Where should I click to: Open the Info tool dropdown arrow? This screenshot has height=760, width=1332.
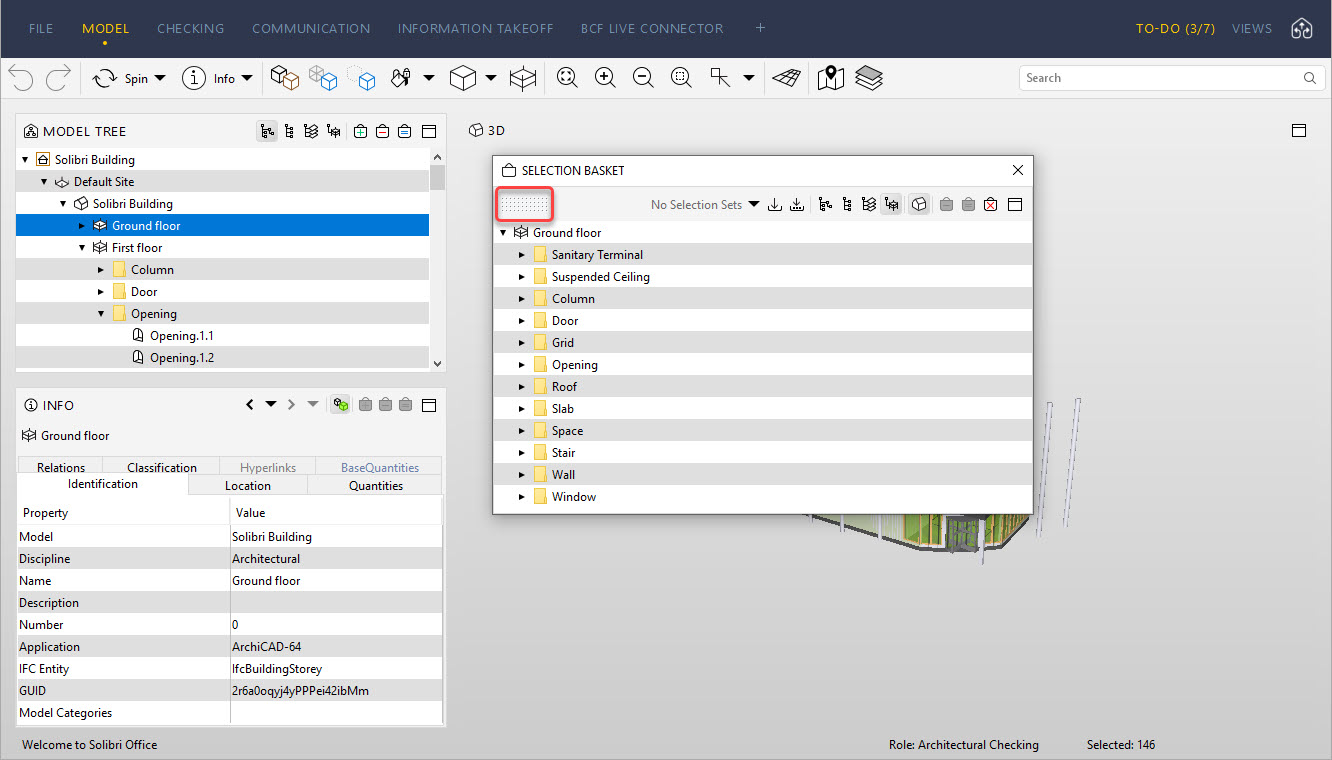coord(247,78)
